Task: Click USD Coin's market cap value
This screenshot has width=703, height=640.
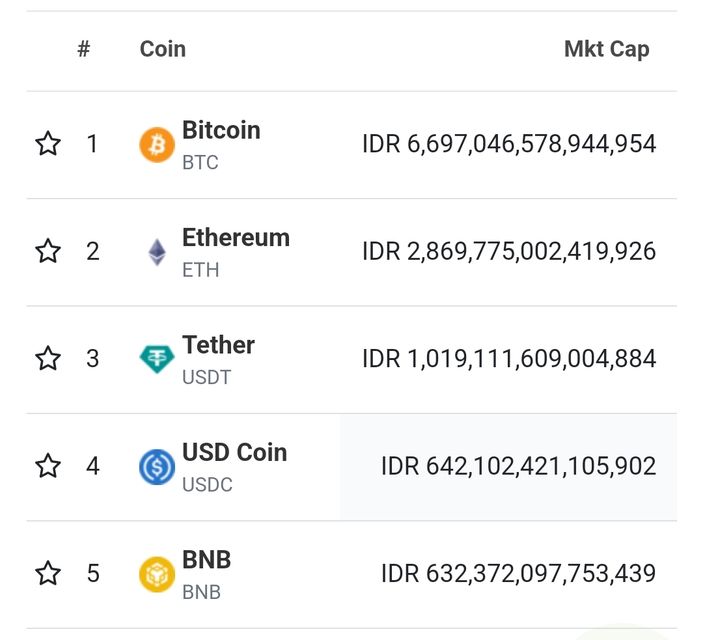Action: tap(518, 466)
